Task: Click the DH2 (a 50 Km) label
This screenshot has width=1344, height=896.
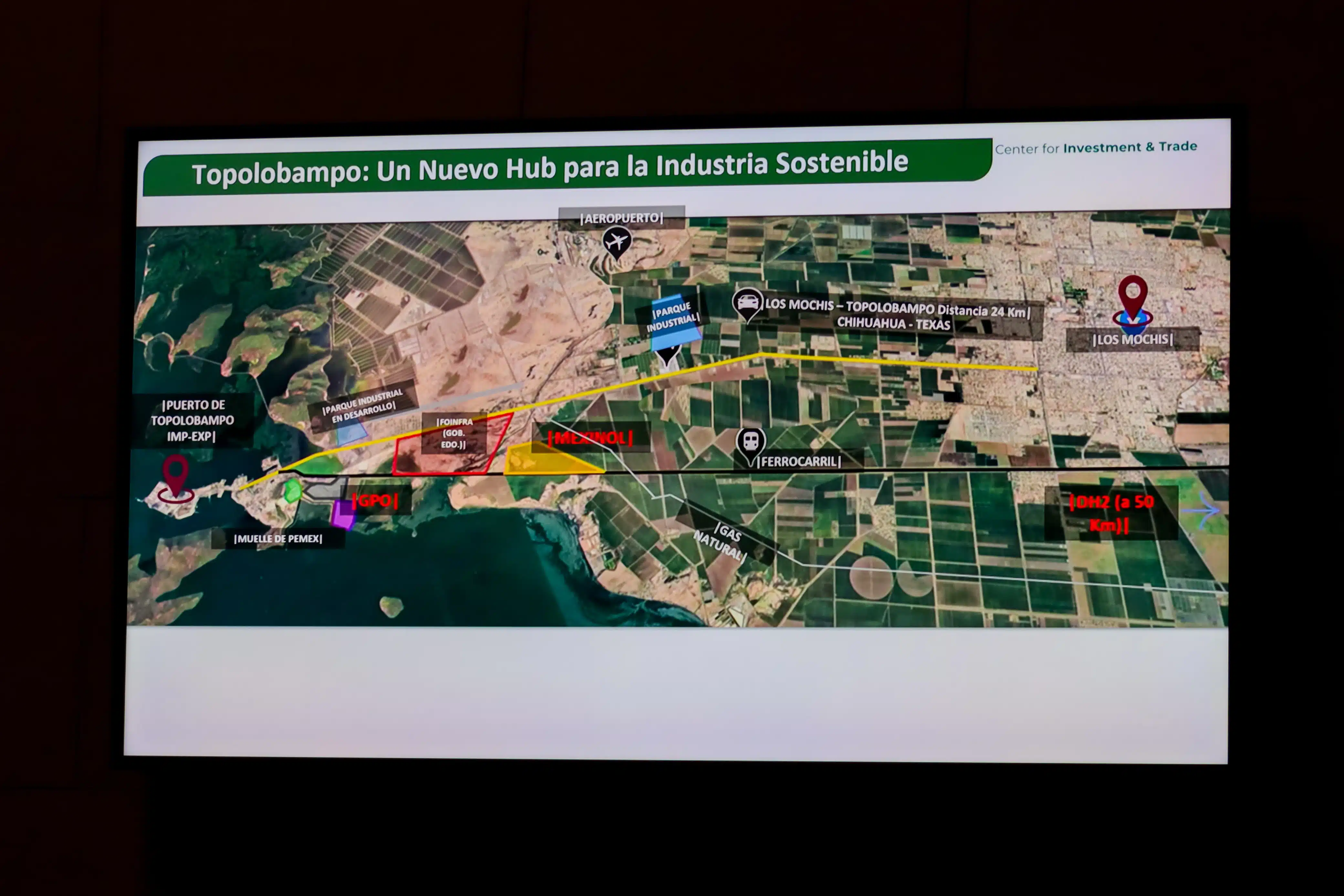Action: point(1111,512)
